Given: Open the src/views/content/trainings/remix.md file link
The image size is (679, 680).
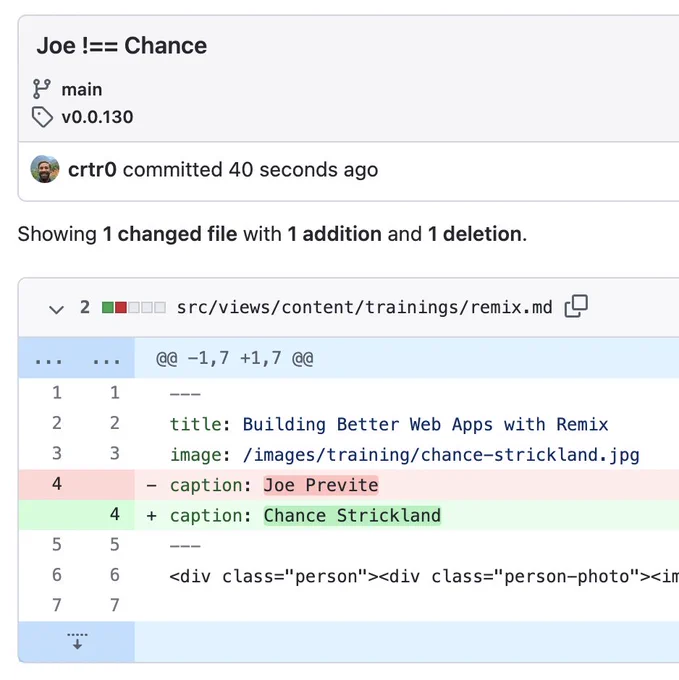Looking at the screenshot, I should coord(364,307).
